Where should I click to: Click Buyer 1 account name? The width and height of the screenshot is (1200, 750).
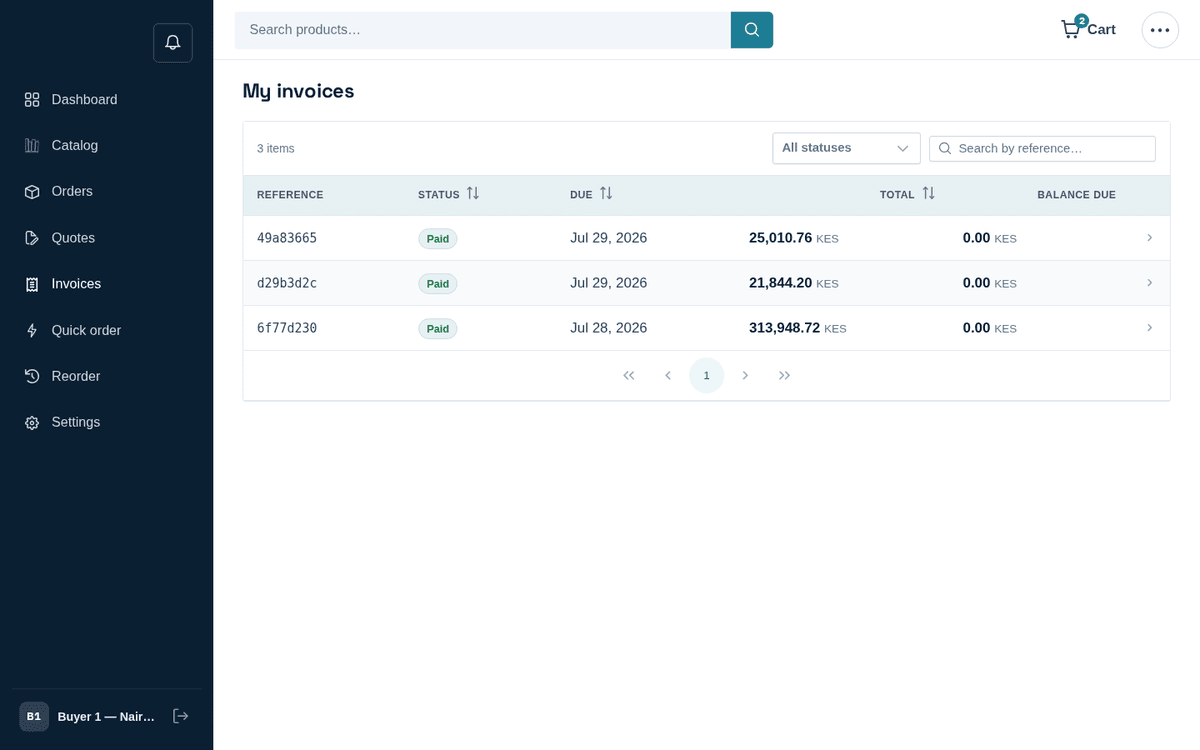tap(106, 717)
